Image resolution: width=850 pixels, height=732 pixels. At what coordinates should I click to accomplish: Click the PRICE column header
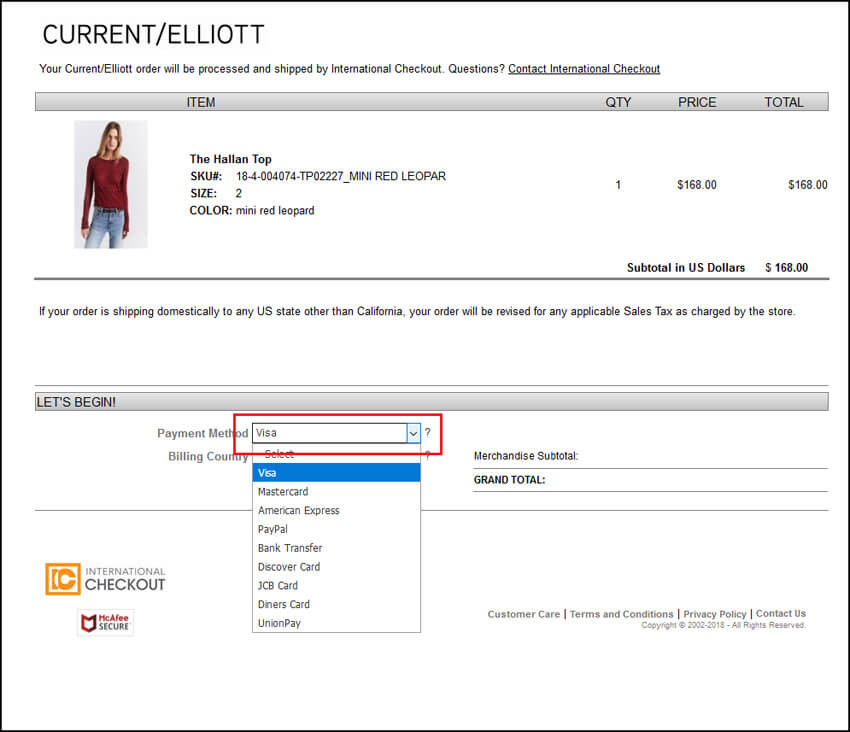tap(697, 102)
